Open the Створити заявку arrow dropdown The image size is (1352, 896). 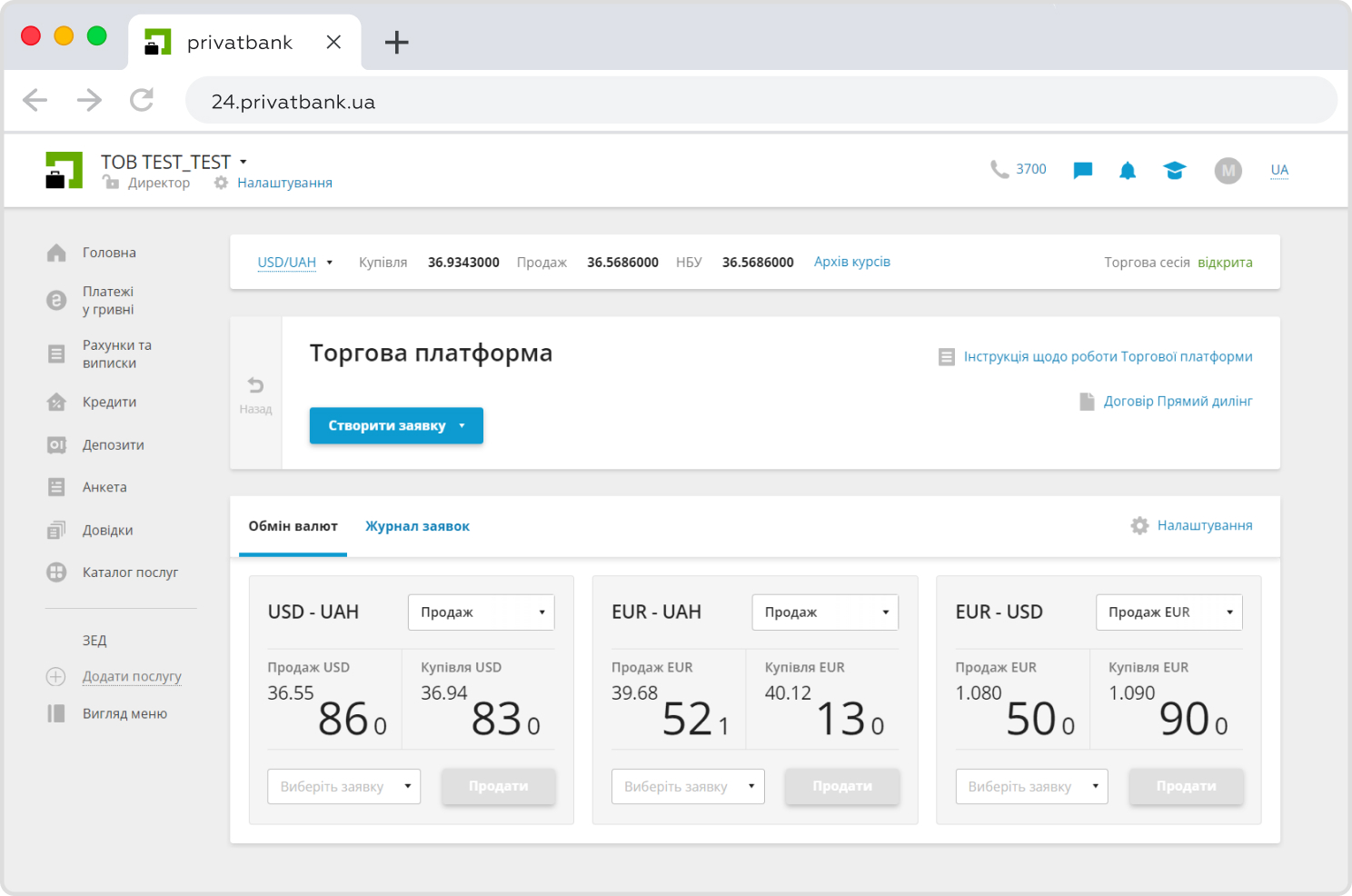click(463, 425)
